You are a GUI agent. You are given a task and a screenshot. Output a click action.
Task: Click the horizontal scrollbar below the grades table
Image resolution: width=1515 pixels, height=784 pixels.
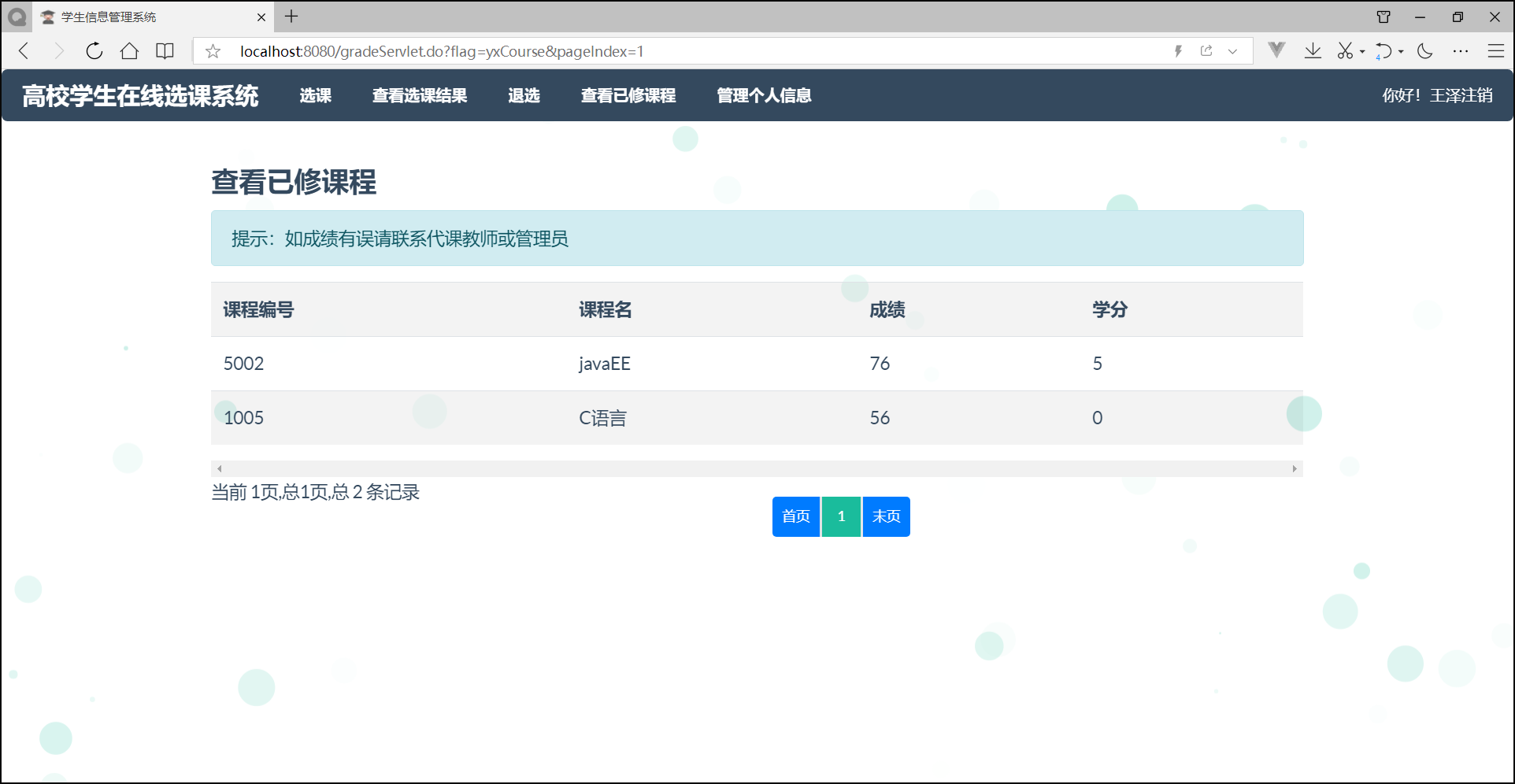(x=756, y=468)
